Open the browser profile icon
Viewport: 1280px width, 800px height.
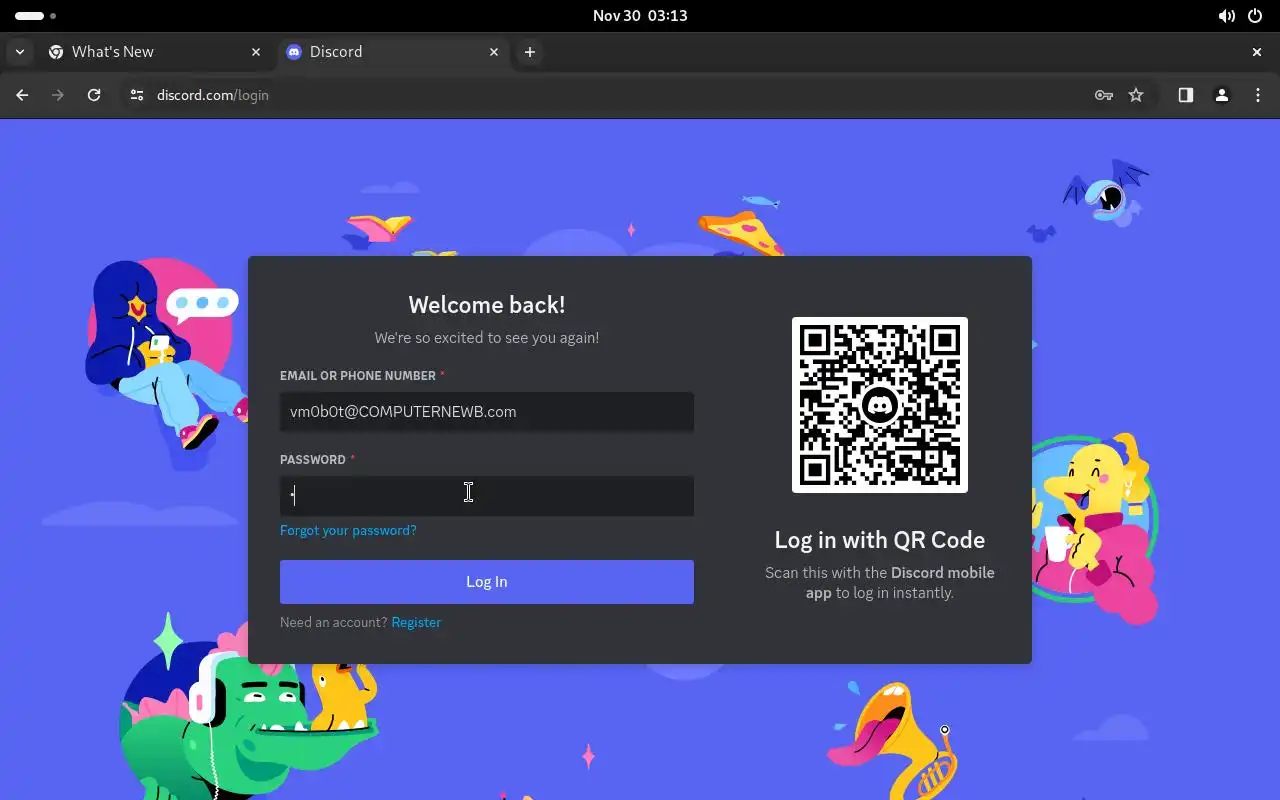[x=1222, y=95]
